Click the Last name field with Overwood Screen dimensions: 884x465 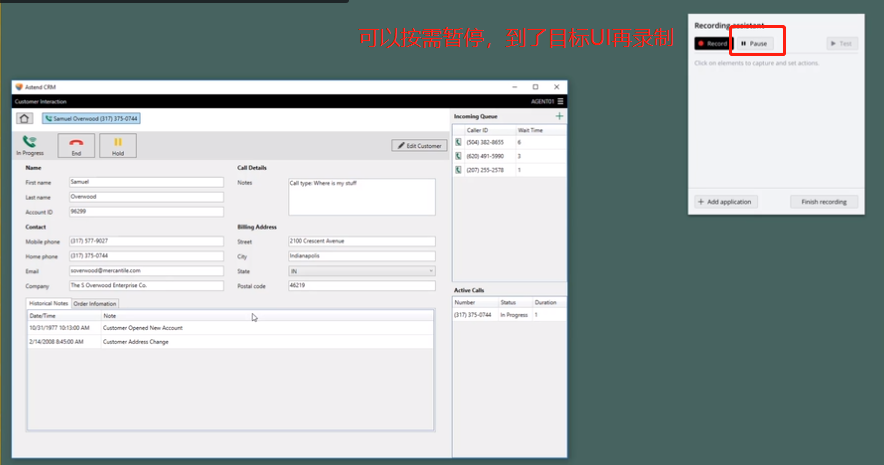[x=147, y=197]
